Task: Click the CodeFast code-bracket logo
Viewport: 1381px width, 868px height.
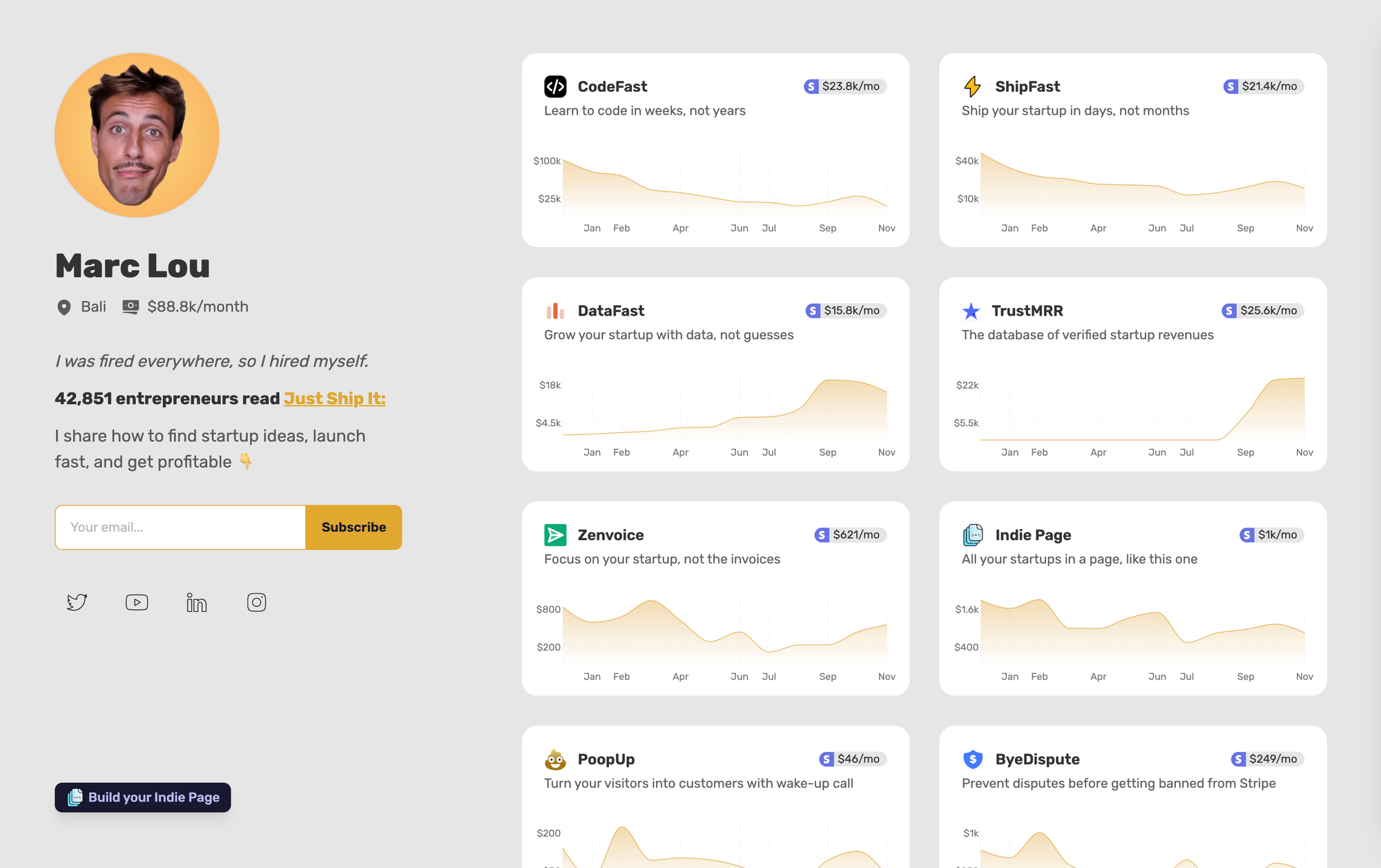Action: tap(555, 86)
